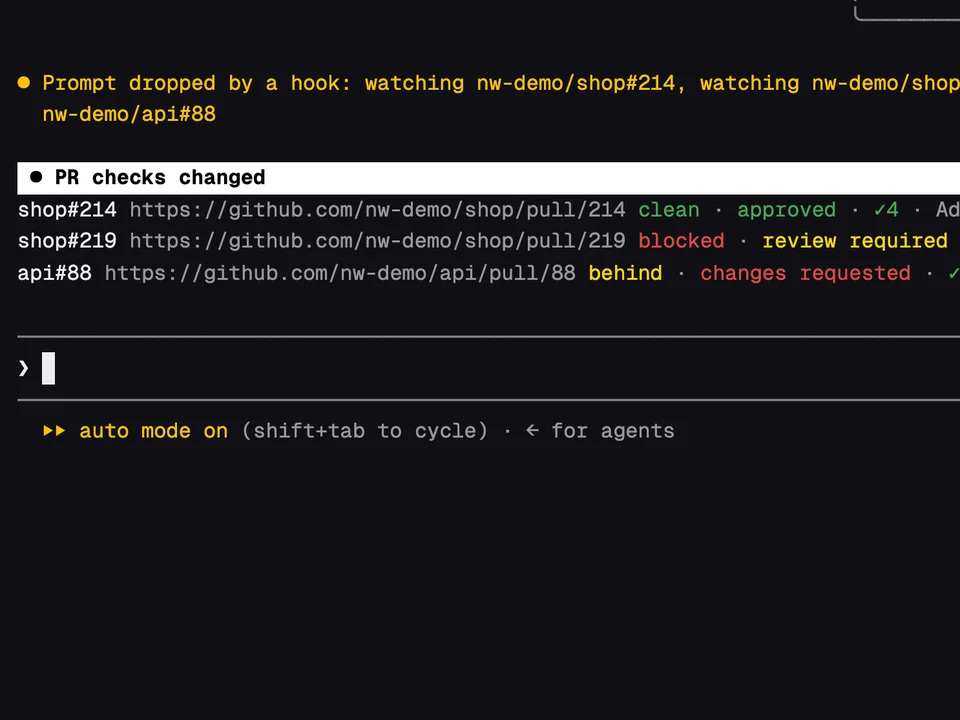The height and width of the screenshot is (720, 960).
Task: Click the black bullet in 'PR checks changed' header
Action: click(x=36, y=177)
